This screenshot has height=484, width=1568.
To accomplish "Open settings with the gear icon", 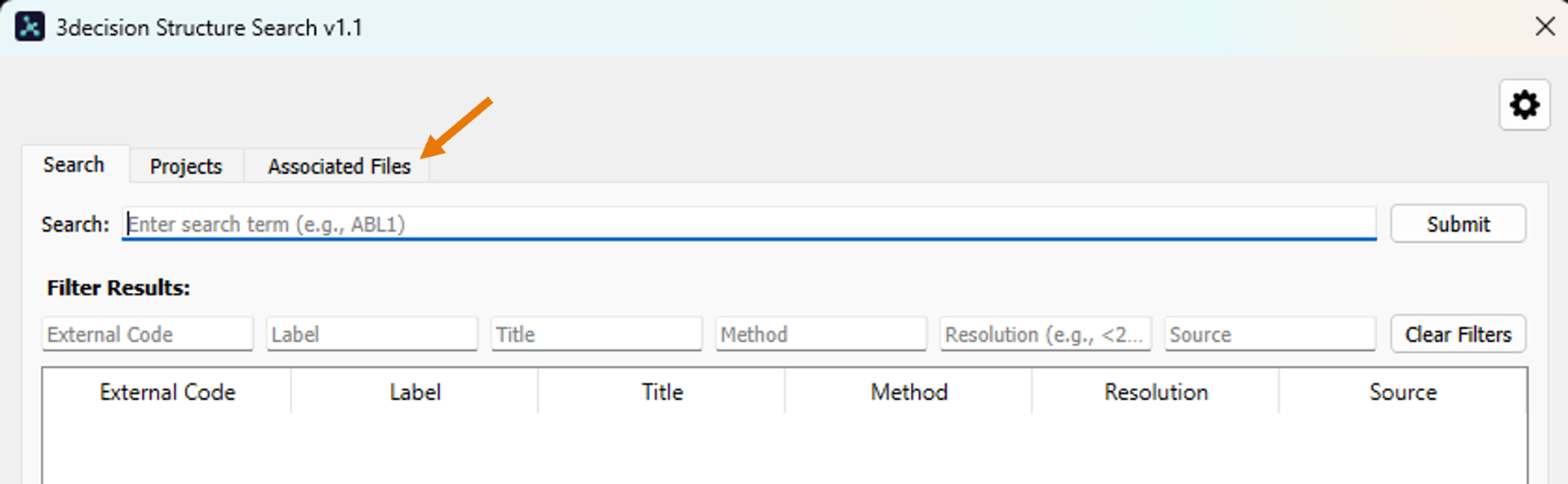I will point(1524,105).
